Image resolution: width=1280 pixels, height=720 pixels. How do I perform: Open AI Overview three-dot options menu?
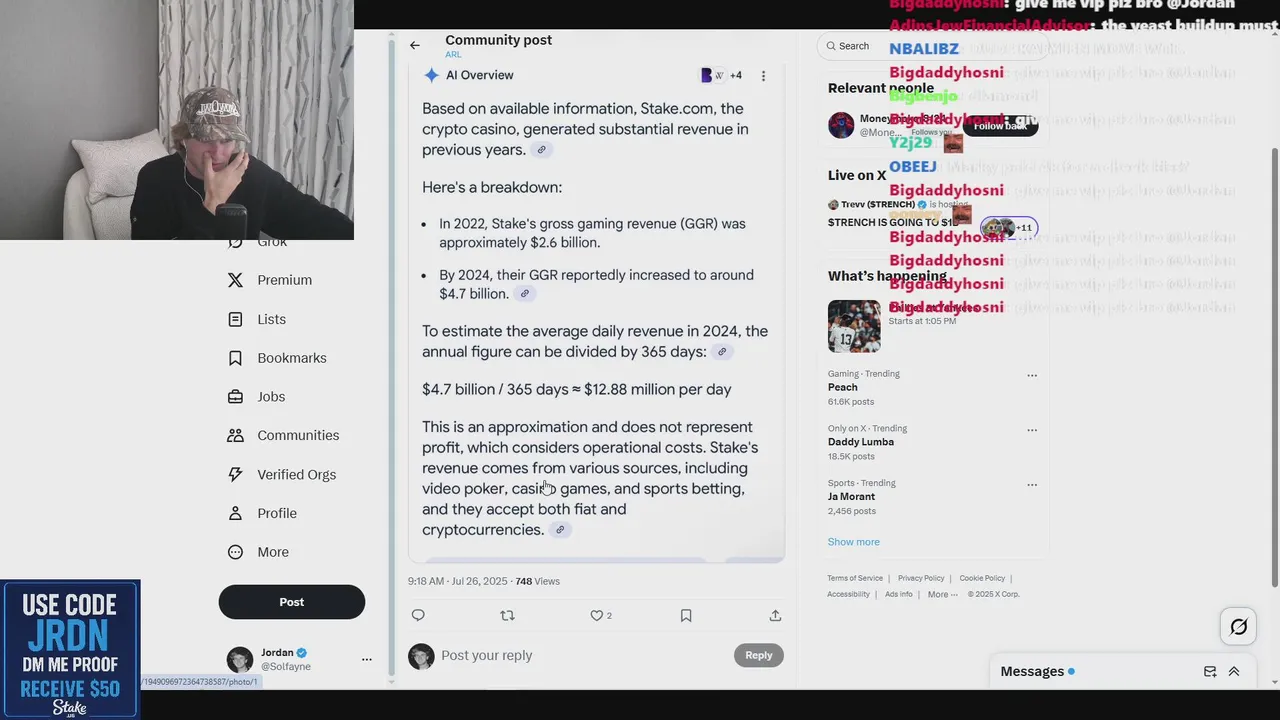point(763,76)
